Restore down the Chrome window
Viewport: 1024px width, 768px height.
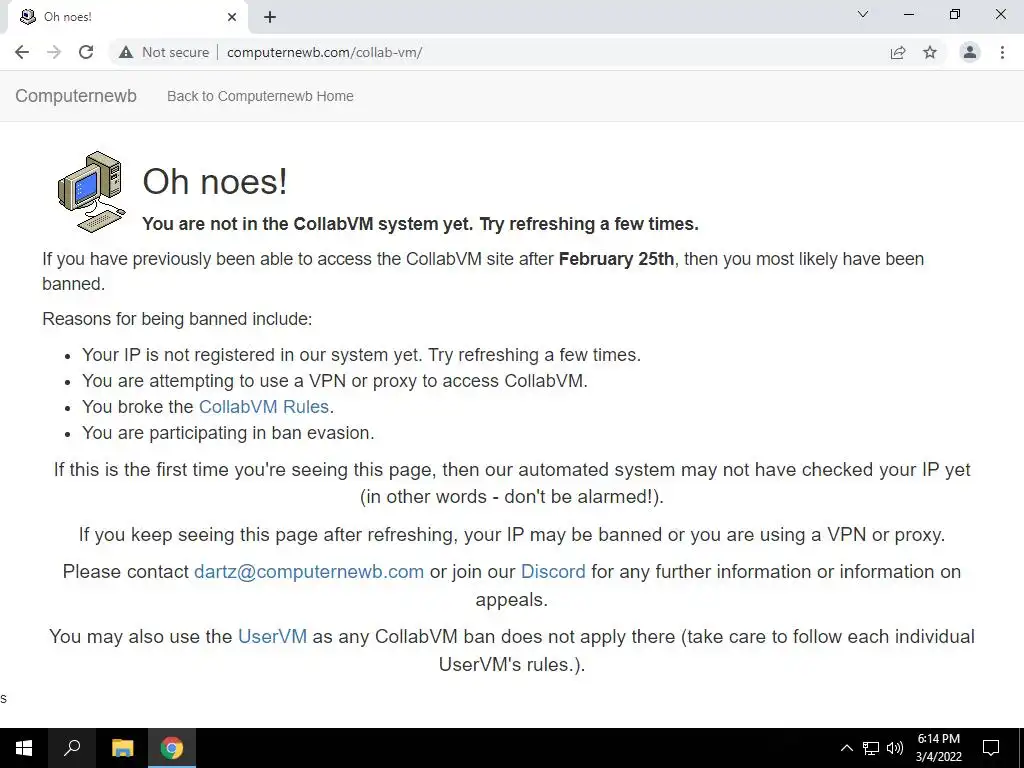pos(955,14)
